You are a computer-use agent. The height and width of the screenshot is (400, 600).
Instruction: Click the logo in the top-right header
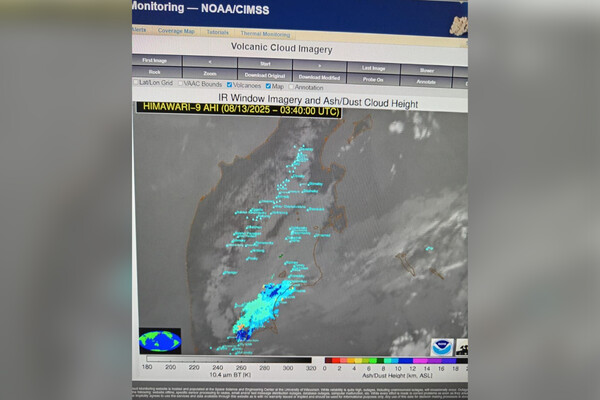(458, 24)
